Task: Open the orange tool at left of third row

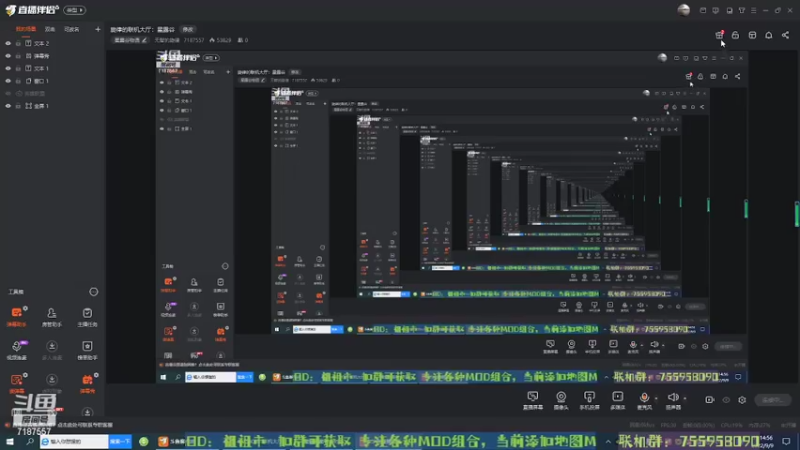Action: point(16,383)
